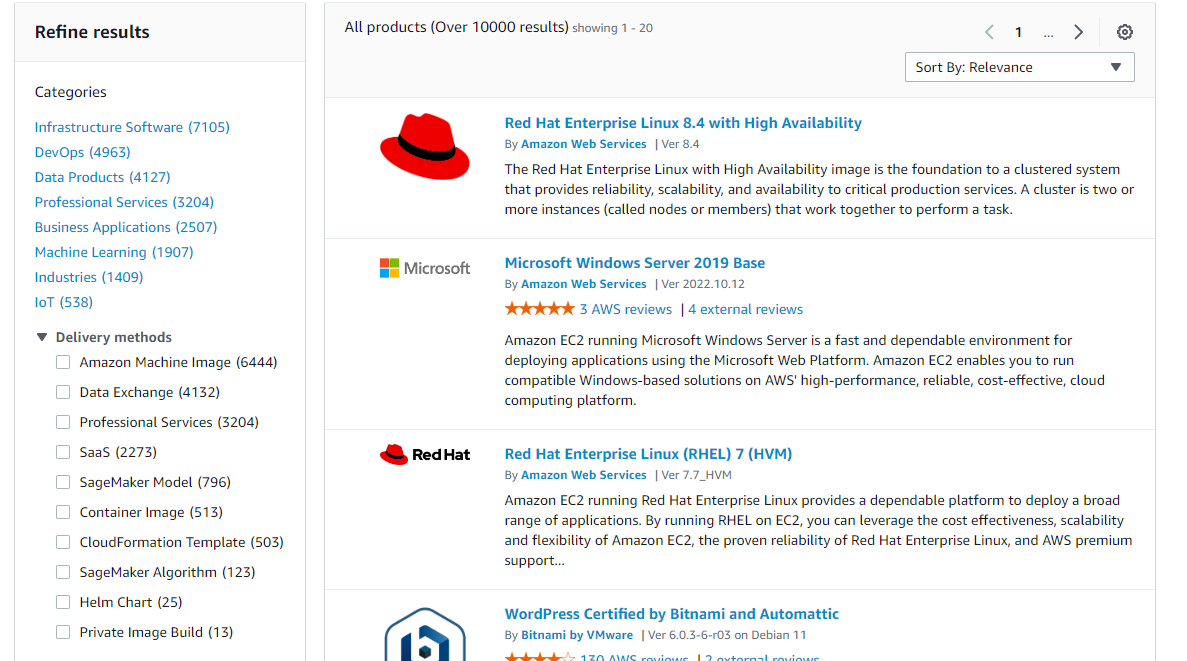1187x661 pixels.
Task: Select Professional Services category link
Action: point(124,202)
